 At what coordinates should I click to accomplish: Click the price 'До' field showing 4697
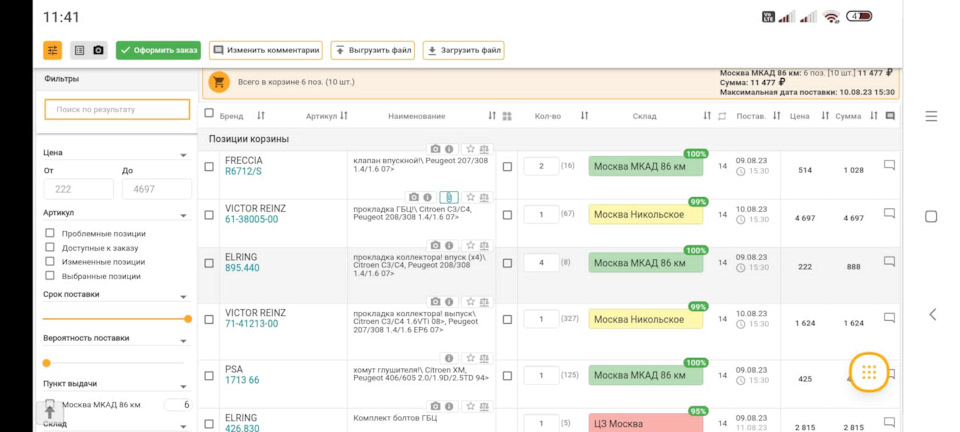[157, 189]
